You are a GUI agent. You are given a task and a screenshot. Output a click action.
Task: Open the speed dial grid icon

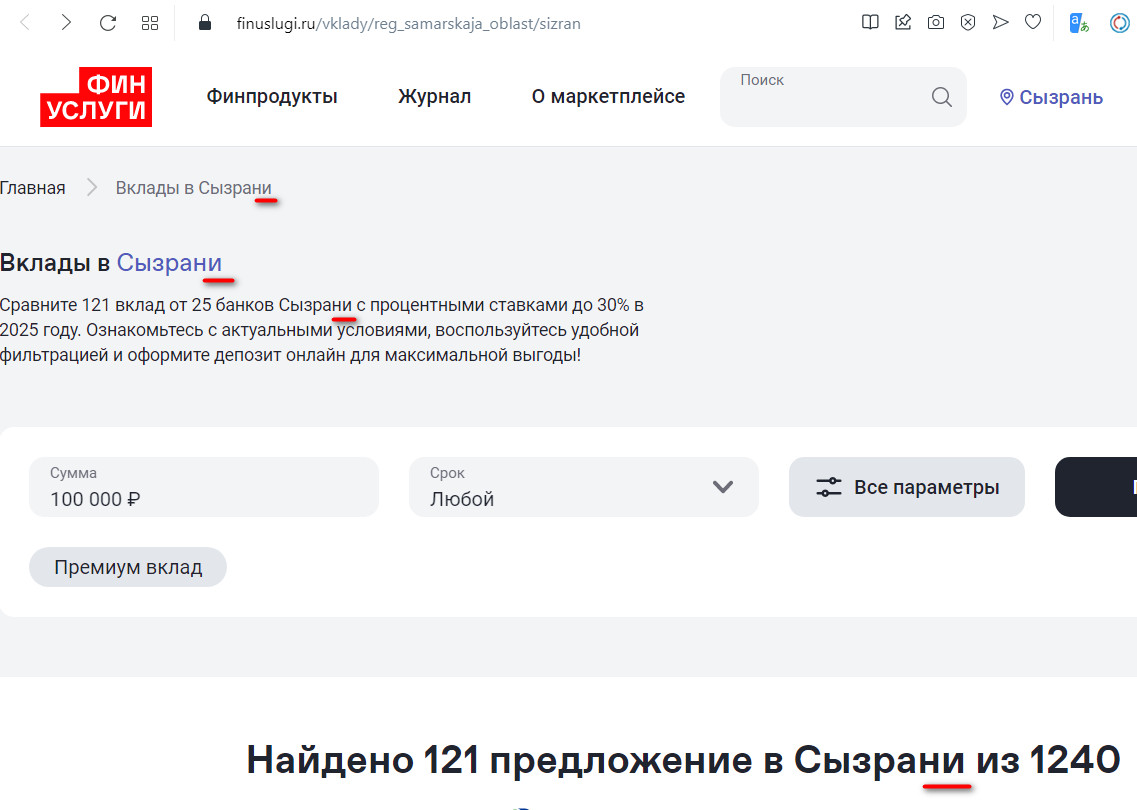pos(150,22)
